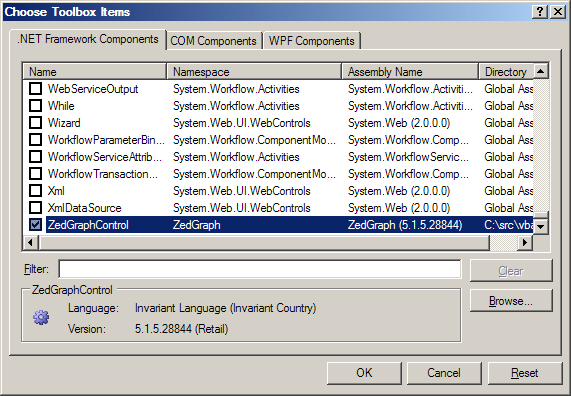Check the WorkflowTransaction... checkbox
This screenshot has height=396, width=571.
[35, 174]
